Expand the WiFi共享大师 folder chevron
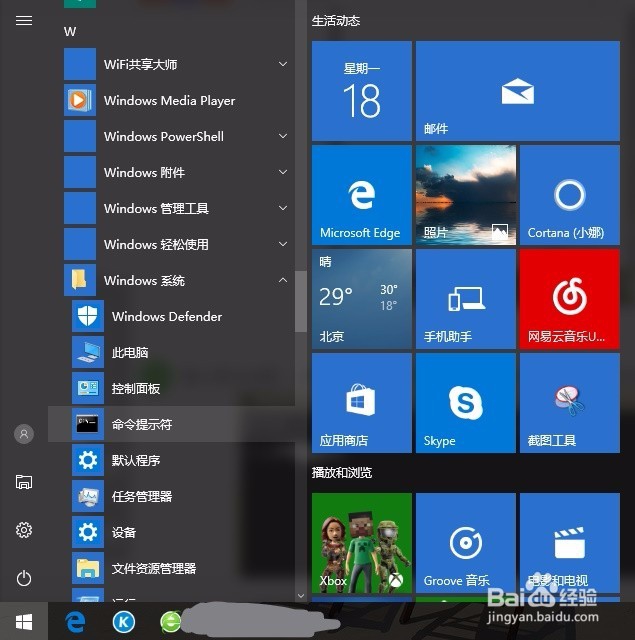 point(283,64)
